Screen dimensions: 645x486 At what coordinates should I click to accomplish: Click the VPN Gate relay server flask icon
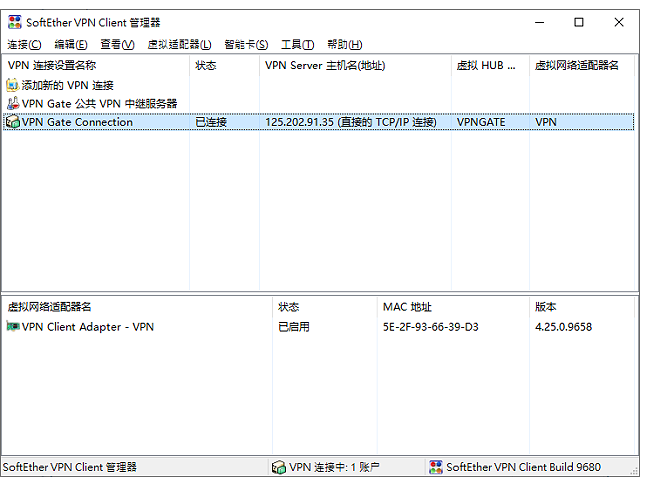point(13,103)
